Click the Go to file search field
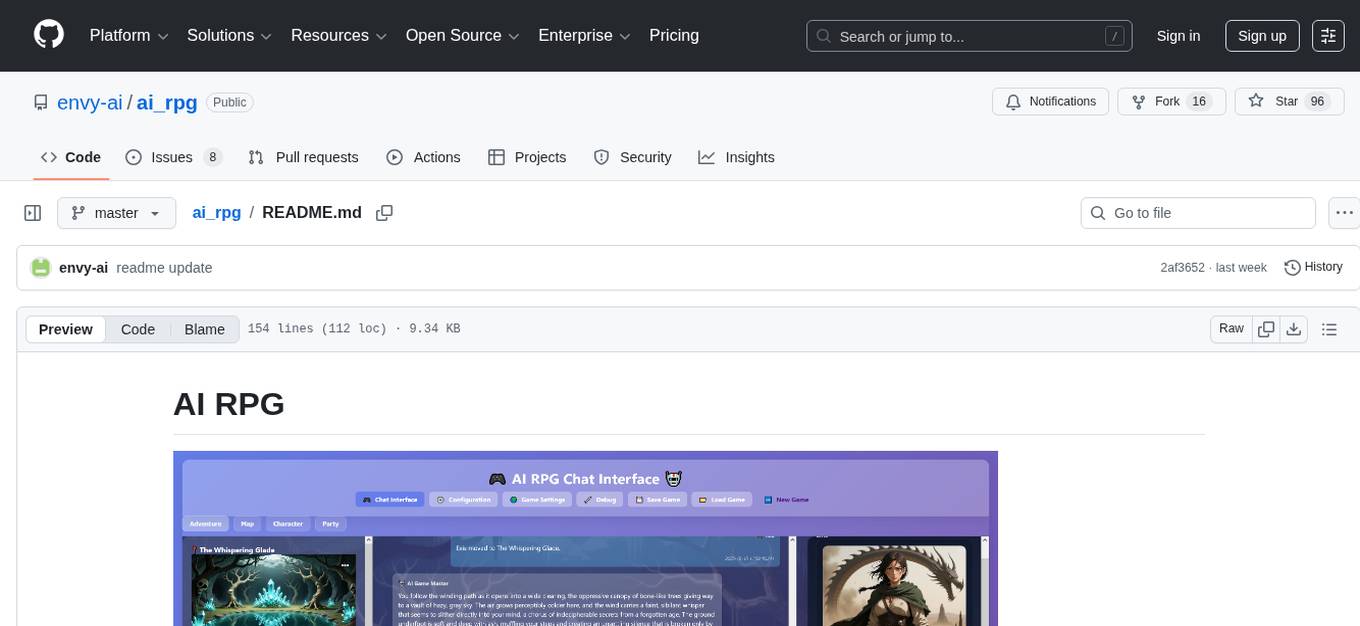 [x=1198, y=213]
